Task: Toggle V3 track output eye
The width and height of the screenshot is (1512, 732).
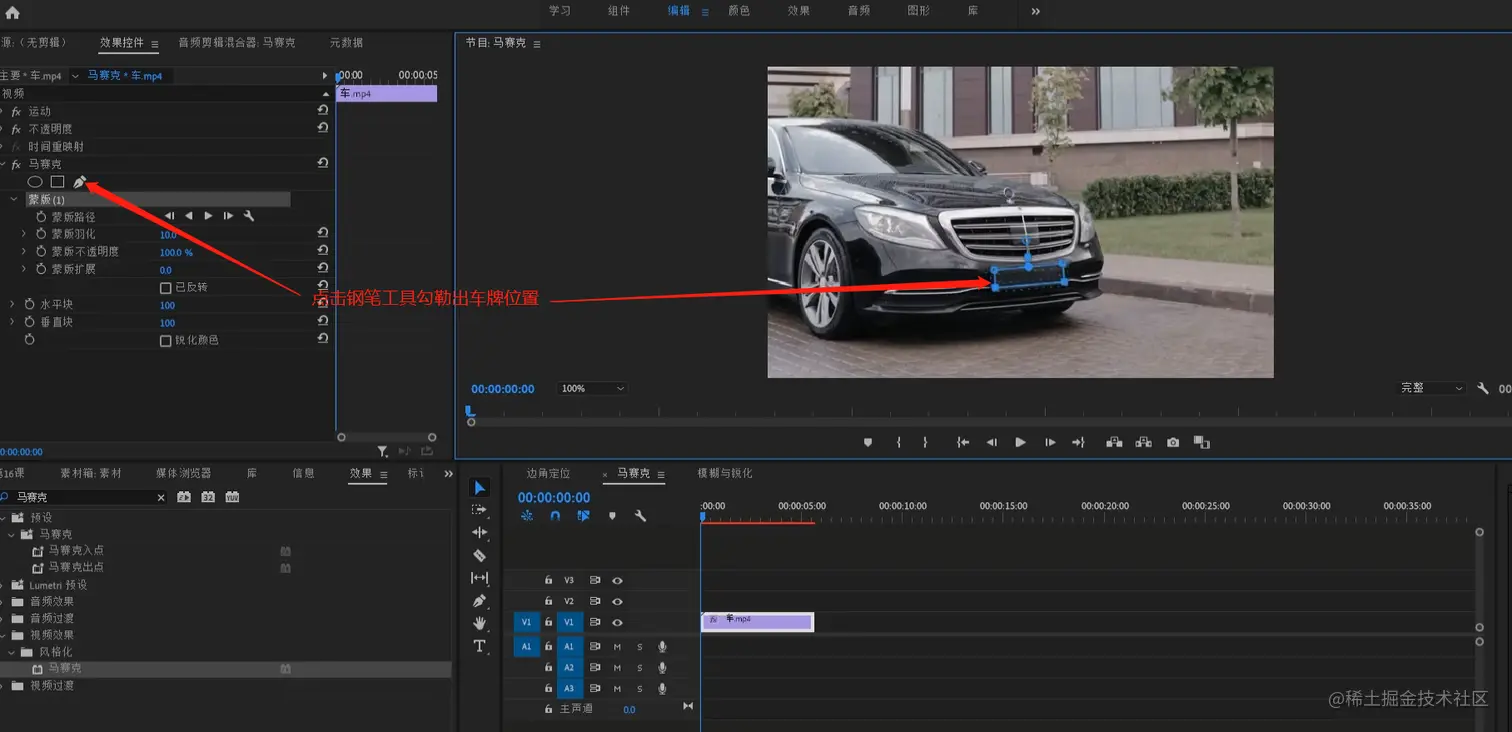Action: (618, 580)
